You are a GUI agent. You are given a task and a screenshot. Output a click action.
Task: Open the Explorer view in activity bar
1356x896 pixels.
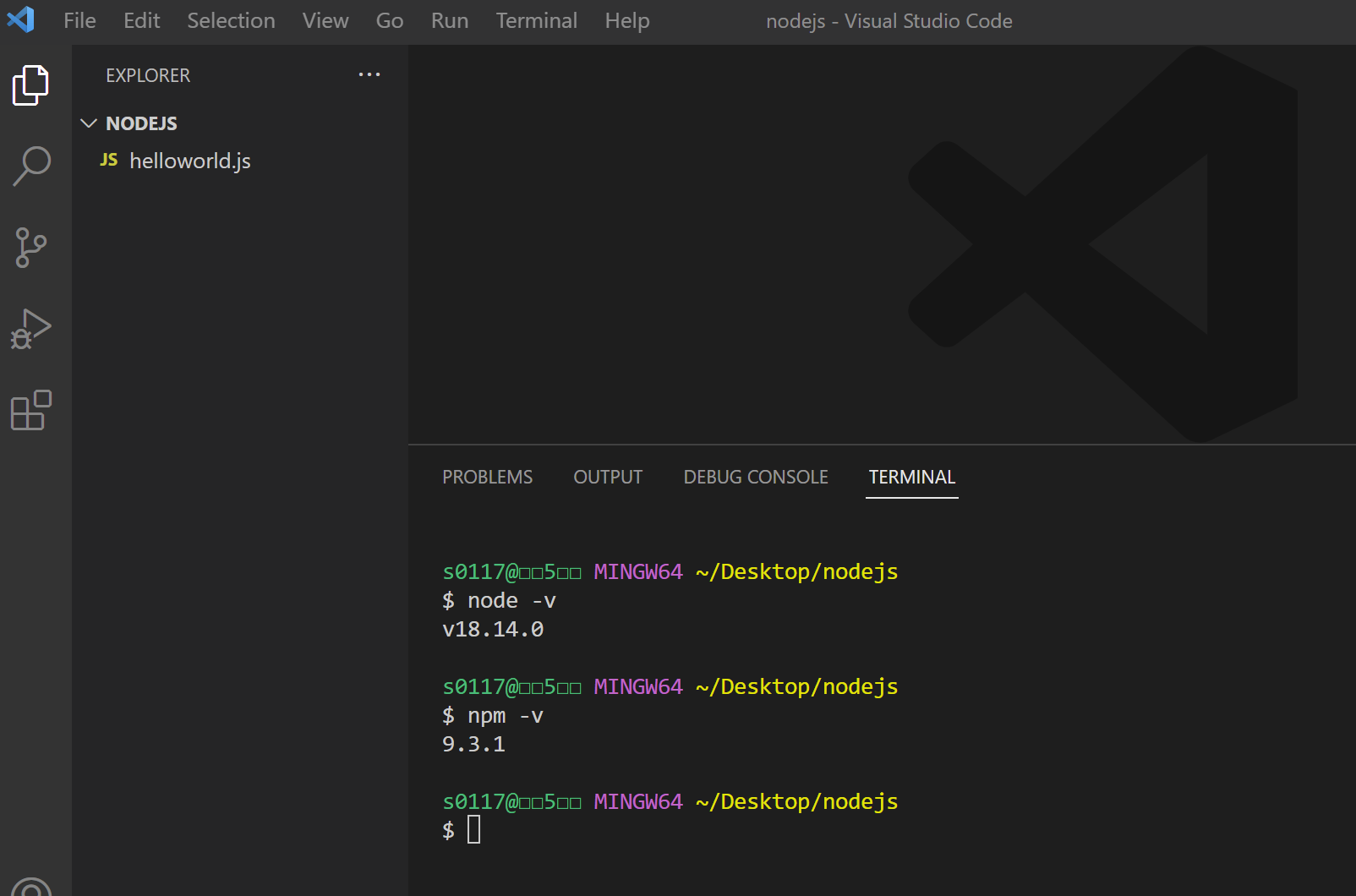[31, 85]
